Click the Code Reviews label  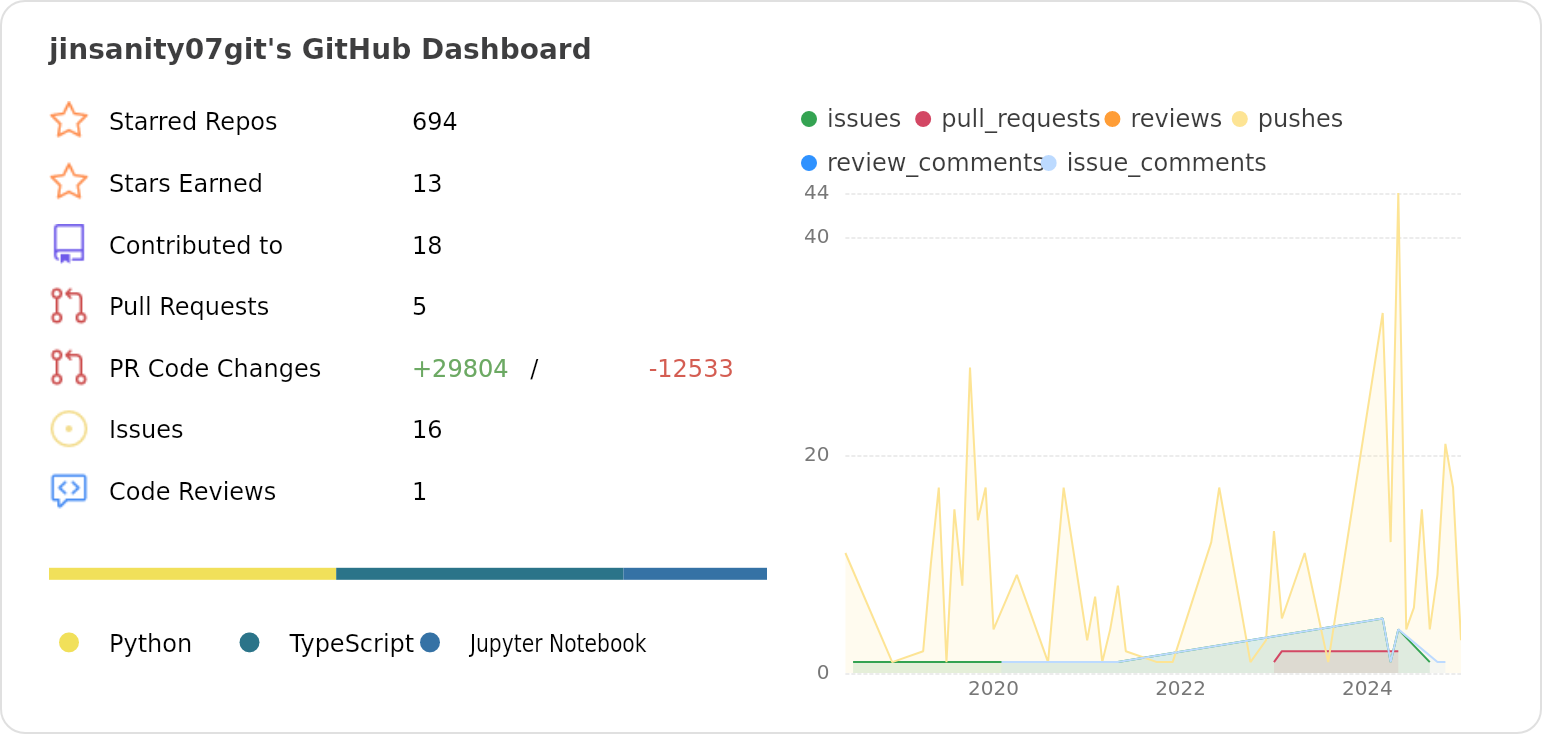(x=193, y=492)
